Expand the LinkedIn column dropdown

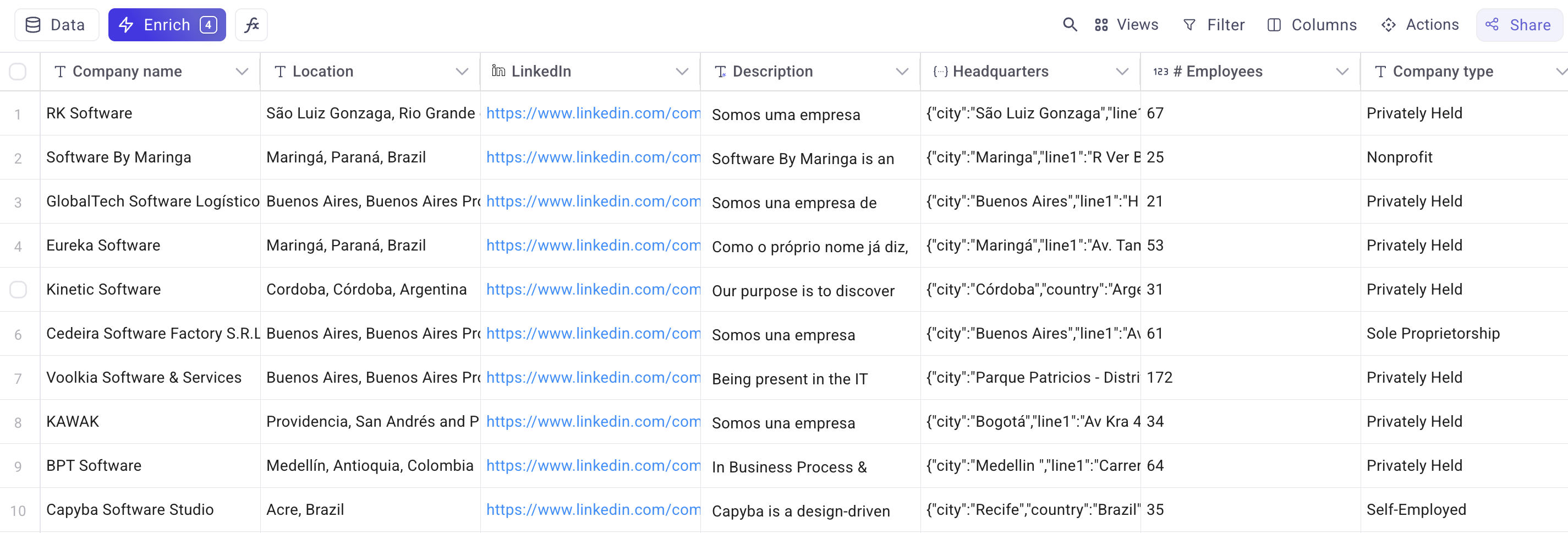pyautogui.click(x=682, y=72)
